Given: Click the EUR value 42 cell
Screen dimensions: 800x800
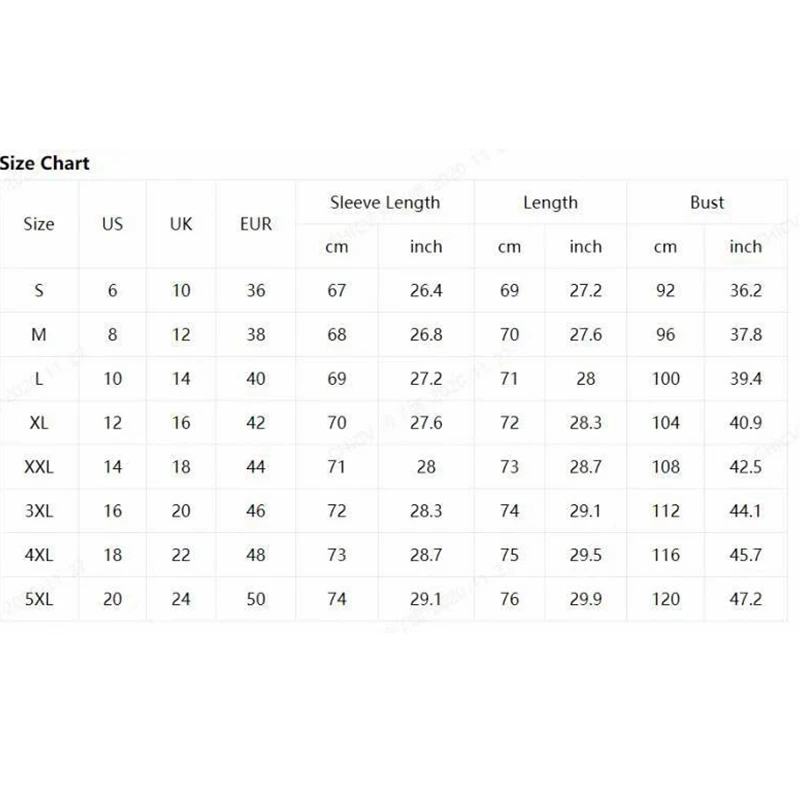Looking at the screenshot, I should (256, 423).
